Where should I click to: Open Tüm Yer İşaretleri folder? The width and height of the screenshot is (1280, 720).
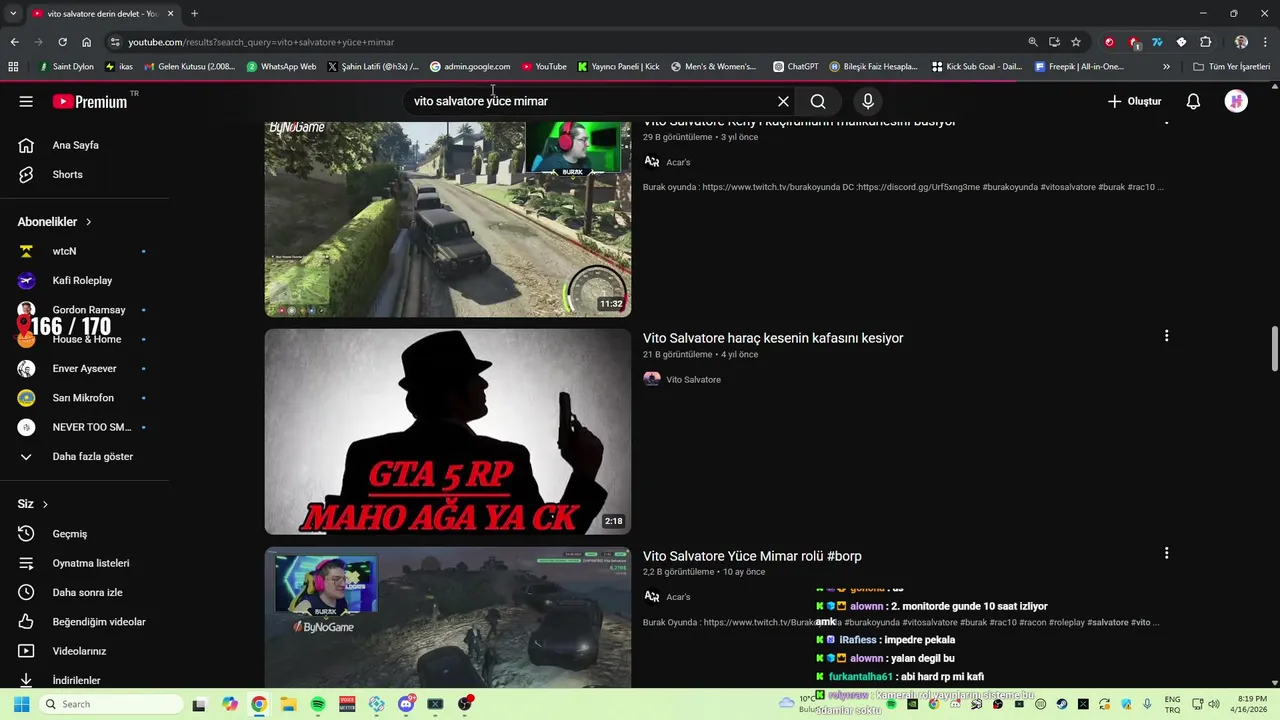(x=1231, y=67)
